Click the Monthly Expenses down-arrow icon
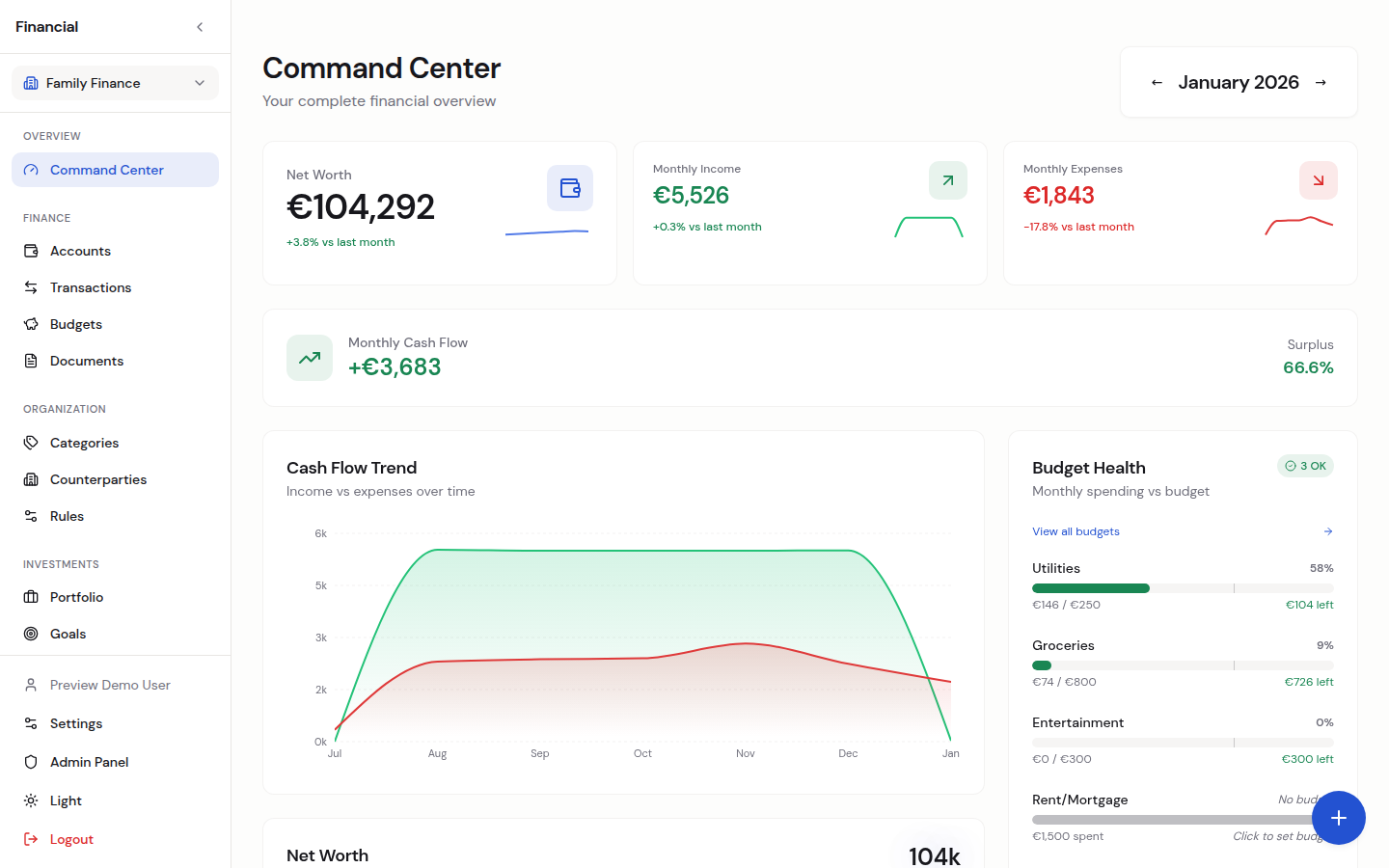This screenshot has width=1389, height=868. click(x=1318, y=180)
